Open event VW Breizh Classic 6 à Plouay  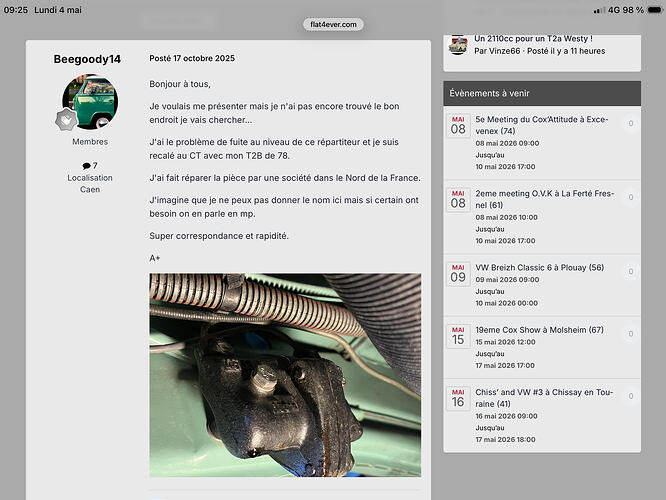[539, 268]
